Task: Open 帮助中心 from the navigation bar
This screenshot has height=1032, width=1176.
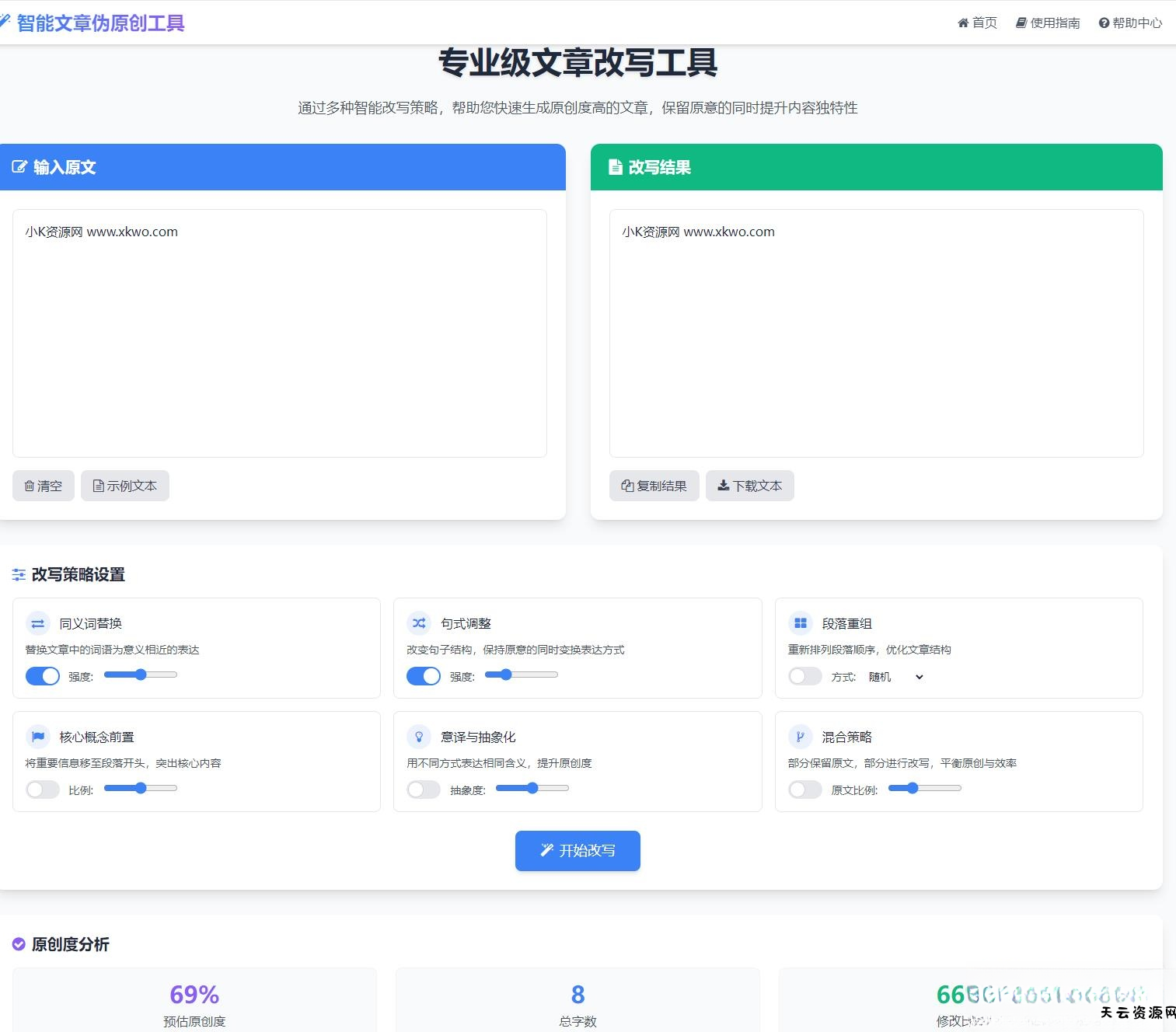Action: pos(1129,23)
